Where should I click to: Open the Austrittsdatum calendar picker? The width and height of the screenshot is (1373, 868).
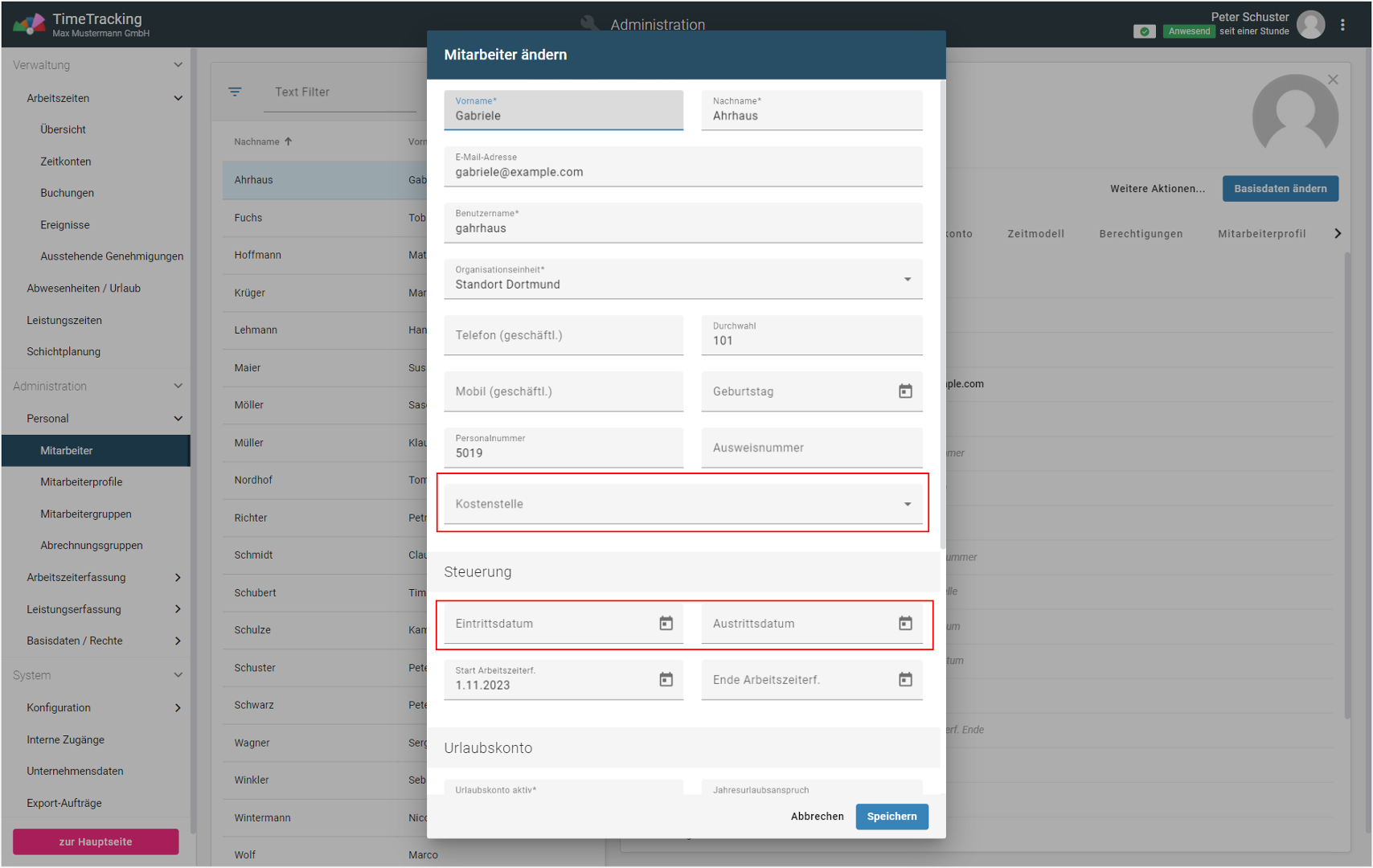coord(905,624)
